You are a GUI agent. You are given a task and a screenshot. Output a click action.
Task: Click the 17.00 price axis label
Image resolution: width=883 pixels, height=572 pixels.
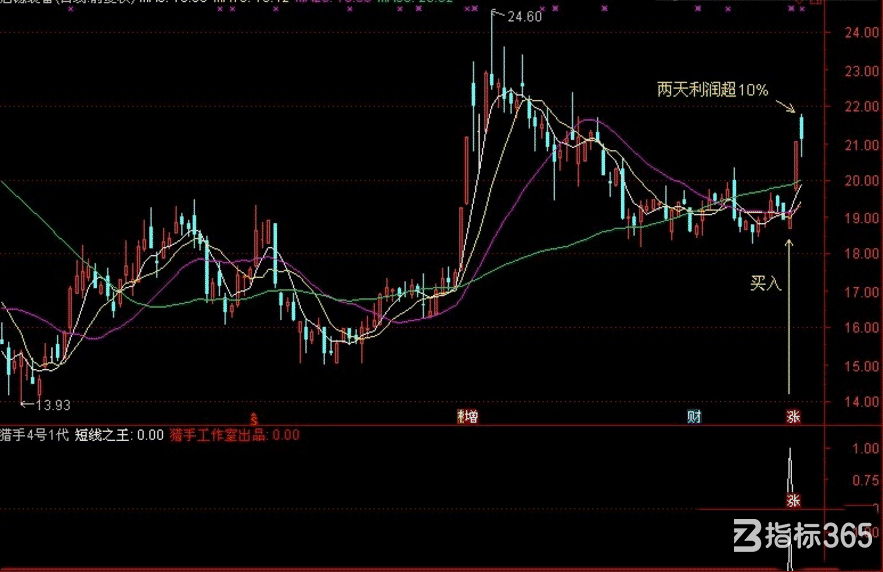pyautogui.click(x=862, y=292)
